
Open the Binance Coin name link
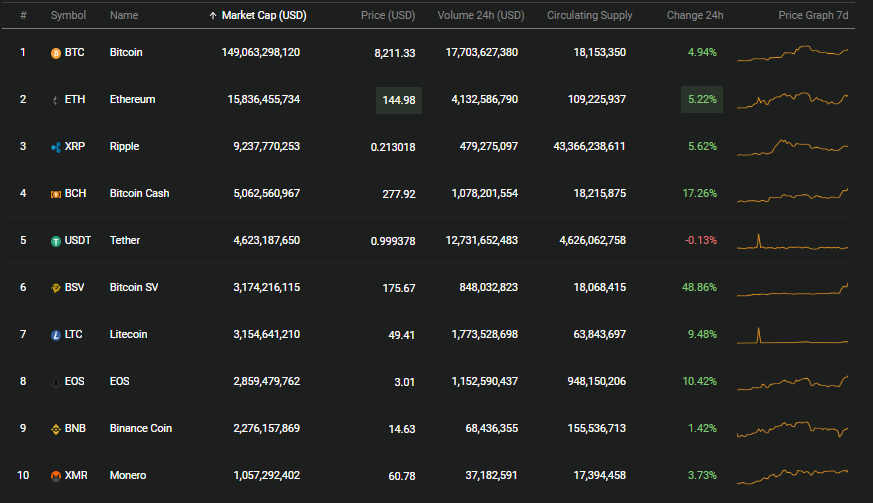141,428
